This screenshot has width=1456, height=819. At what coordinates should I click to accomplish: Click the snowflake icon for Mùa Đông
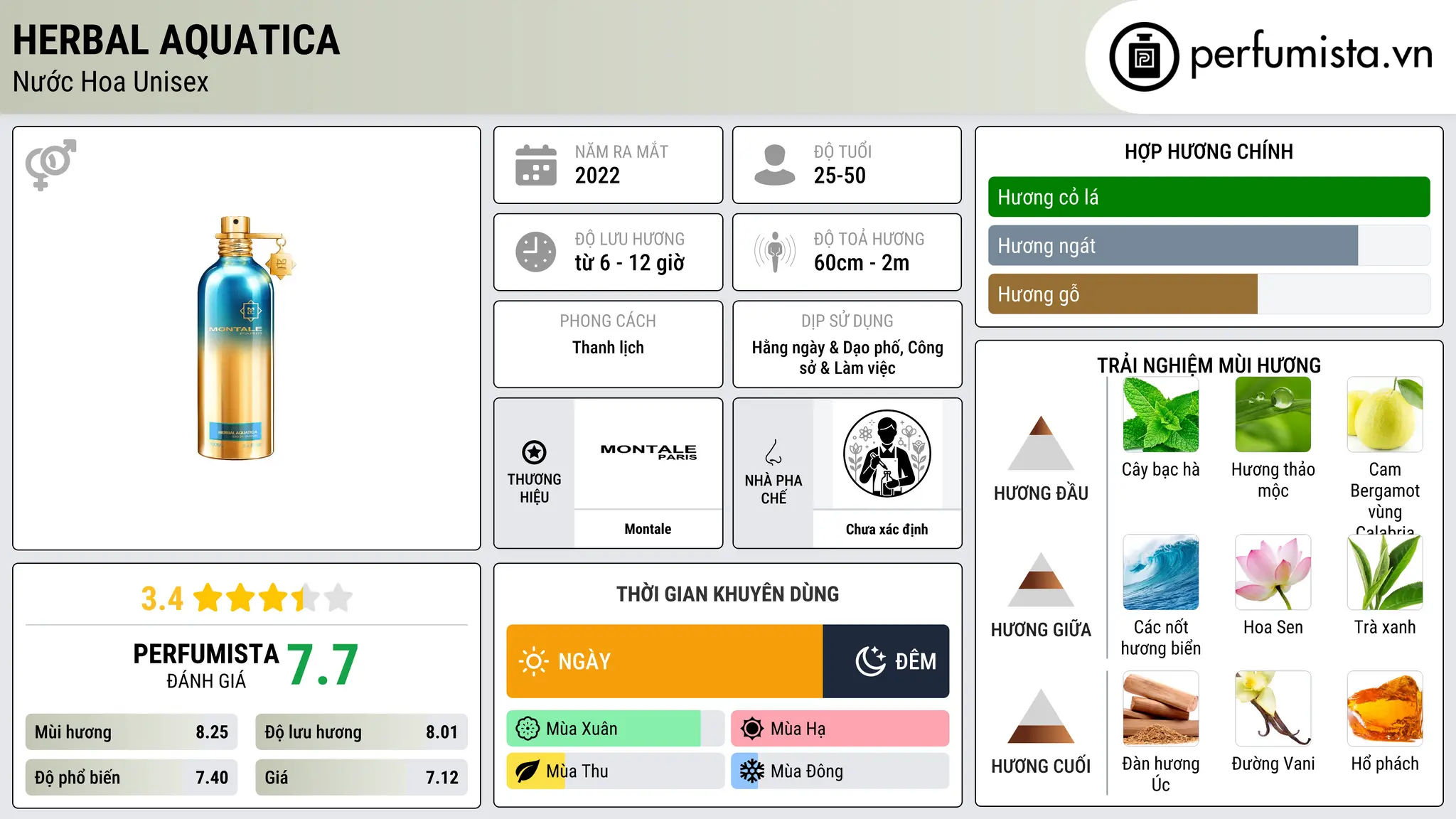(x=752, y=771)
